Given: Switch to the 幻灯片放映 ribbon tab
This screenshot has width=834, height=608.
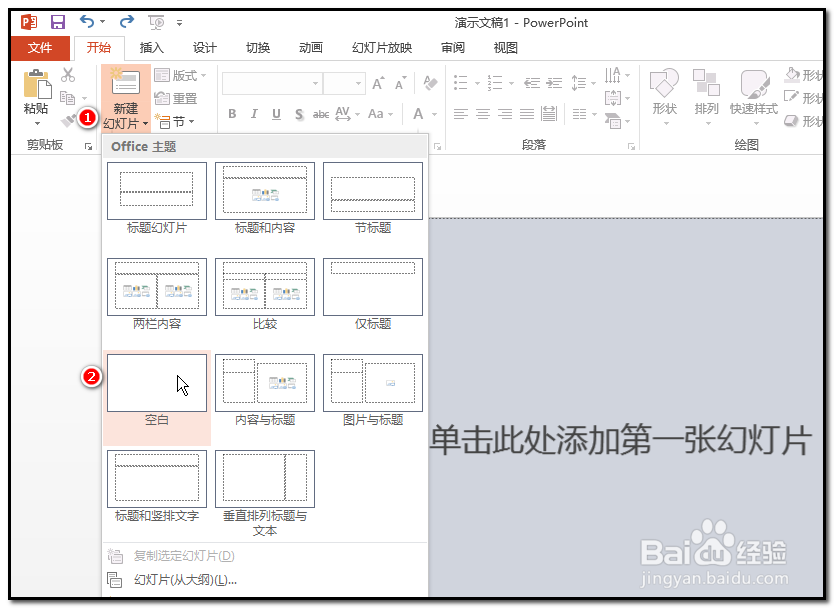Looking at the screenshot, I should click(x=382, y=48).
